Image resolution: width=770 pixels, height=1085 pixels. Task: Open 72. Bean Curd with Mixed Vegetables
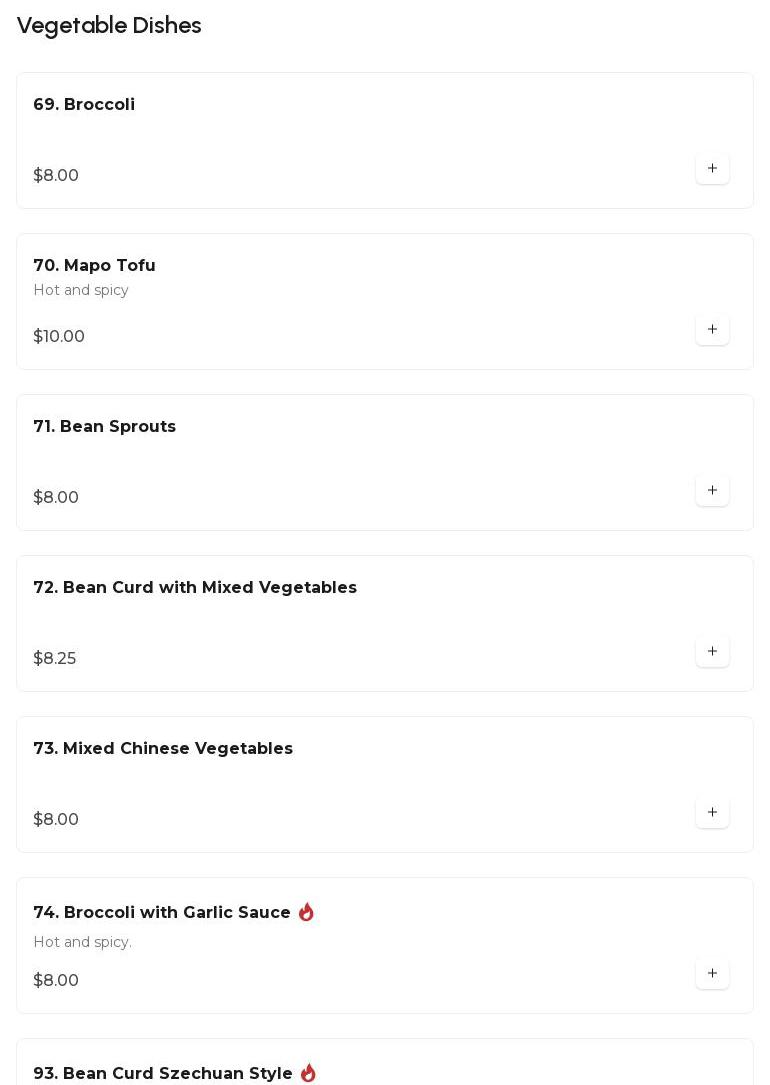(x=195, y=588)
